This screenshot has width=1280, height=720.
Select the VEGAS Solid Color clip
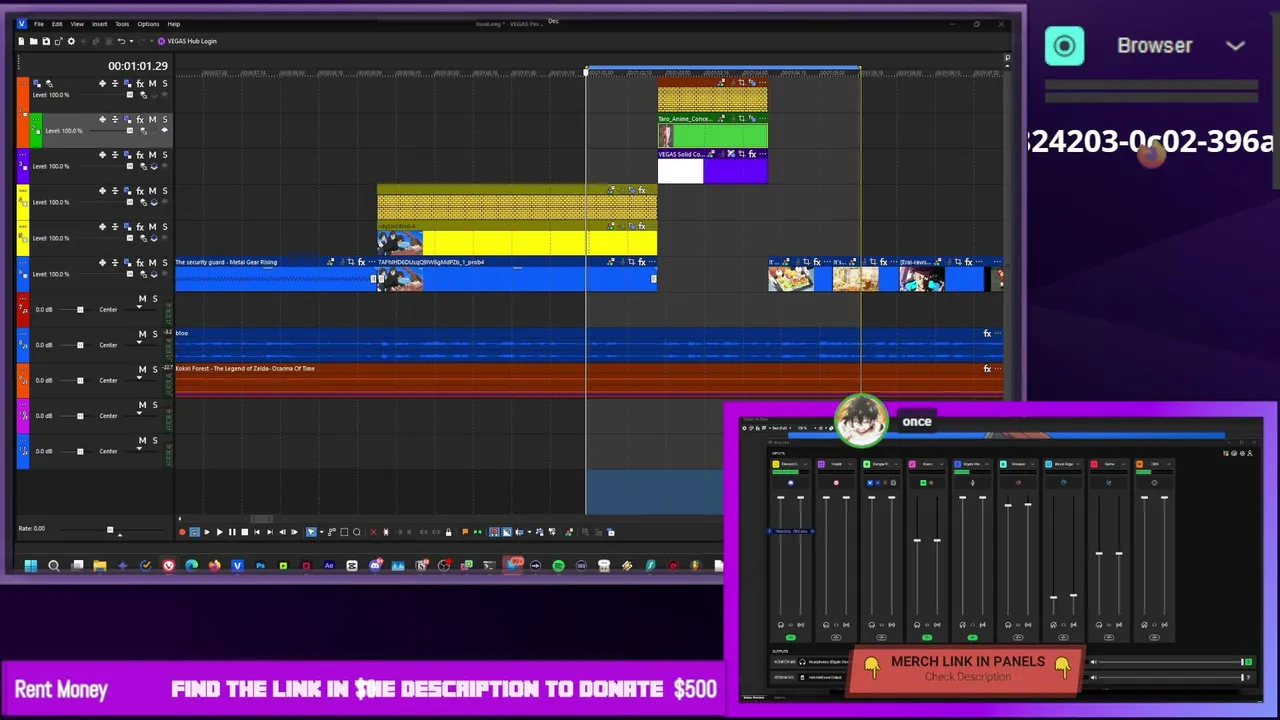point(713,166)
